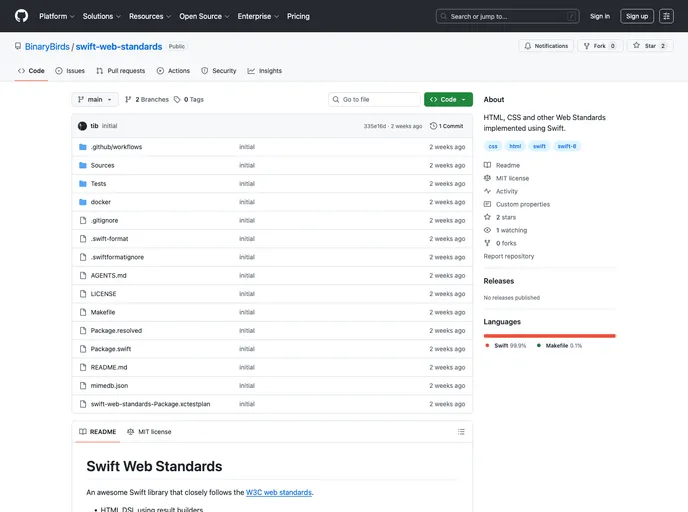Screen dimensions: 688x512
Task: Switch to the Security tab
Action: (x=219, y=71)
